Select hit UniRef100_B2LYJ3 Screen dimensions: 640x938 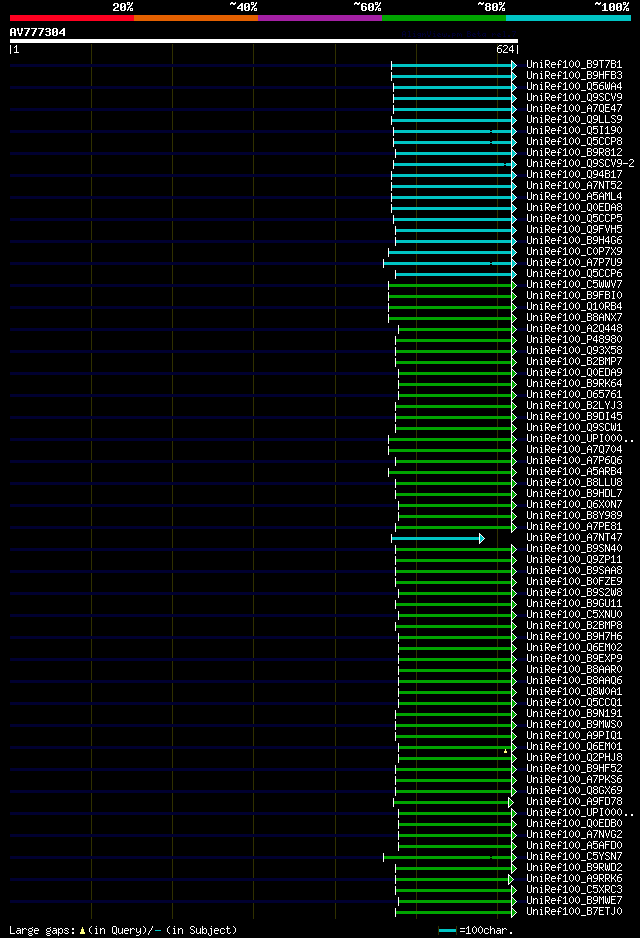coord(574,406)
